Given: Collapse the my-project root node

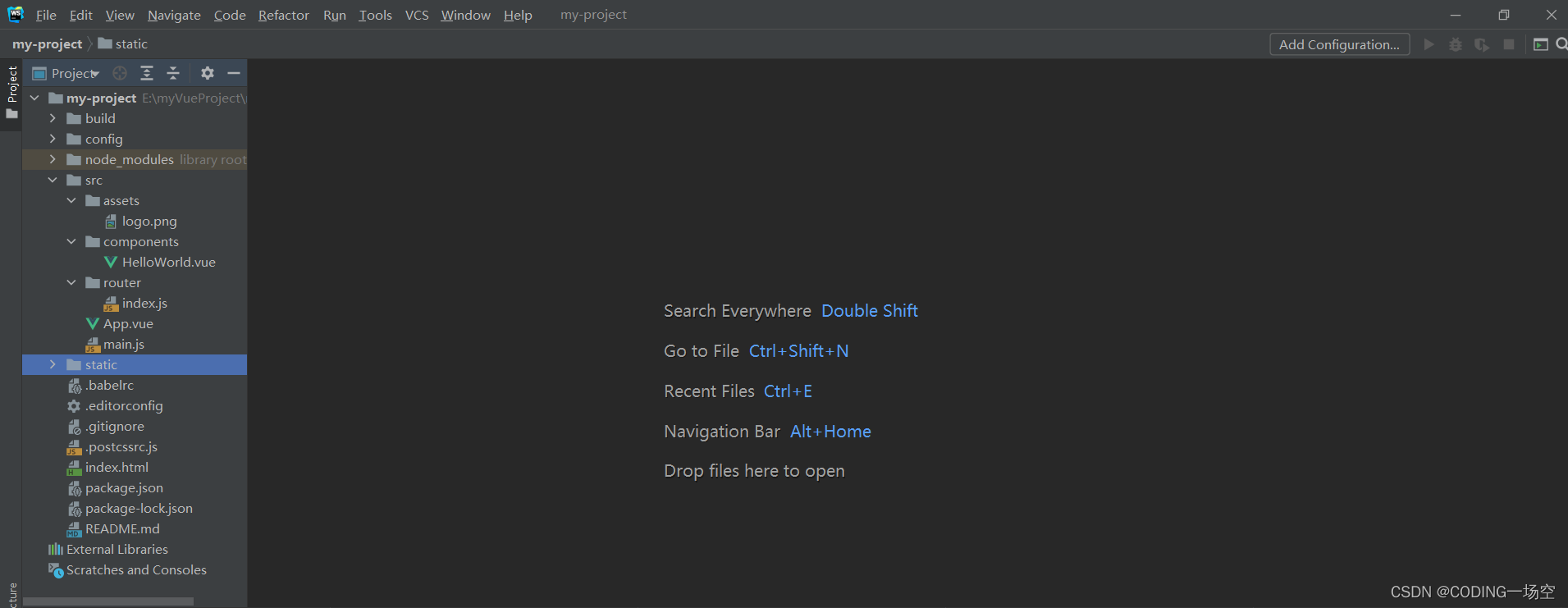Looking at the screenshot, I should [34, 98].
